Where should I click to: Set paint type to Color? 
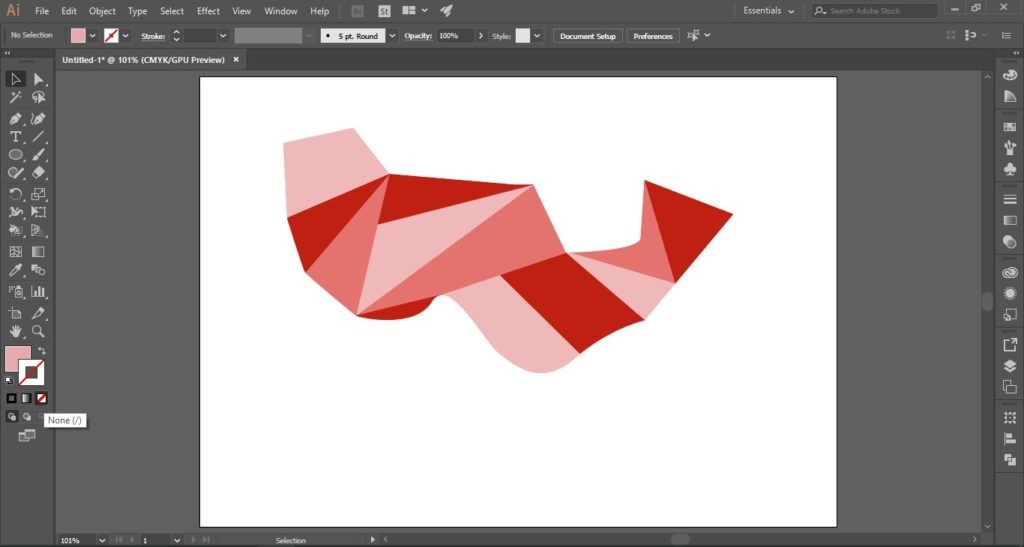[11, 398]
